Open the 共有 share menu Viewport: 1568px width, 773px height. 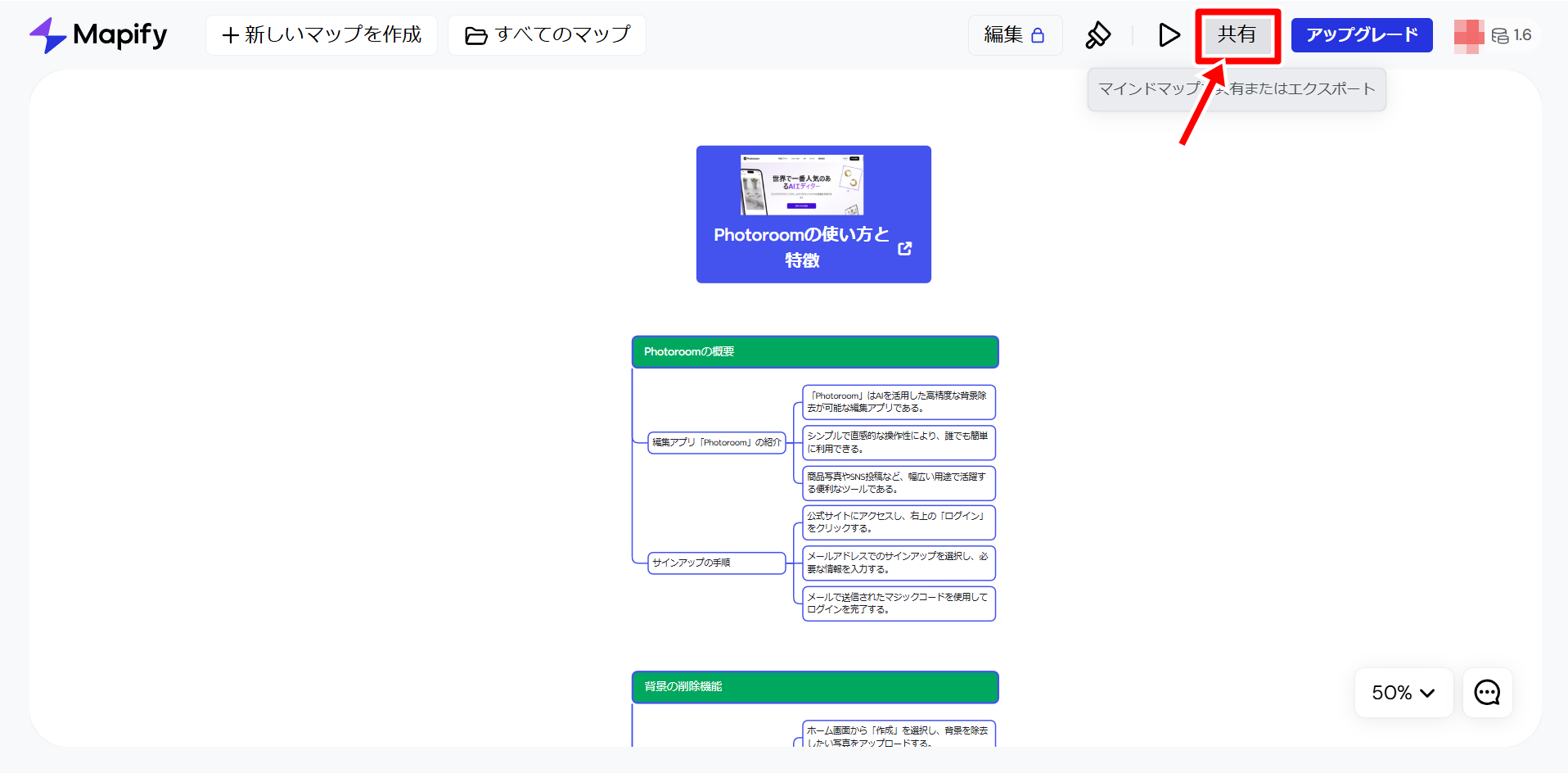[x=1237, y=35]
